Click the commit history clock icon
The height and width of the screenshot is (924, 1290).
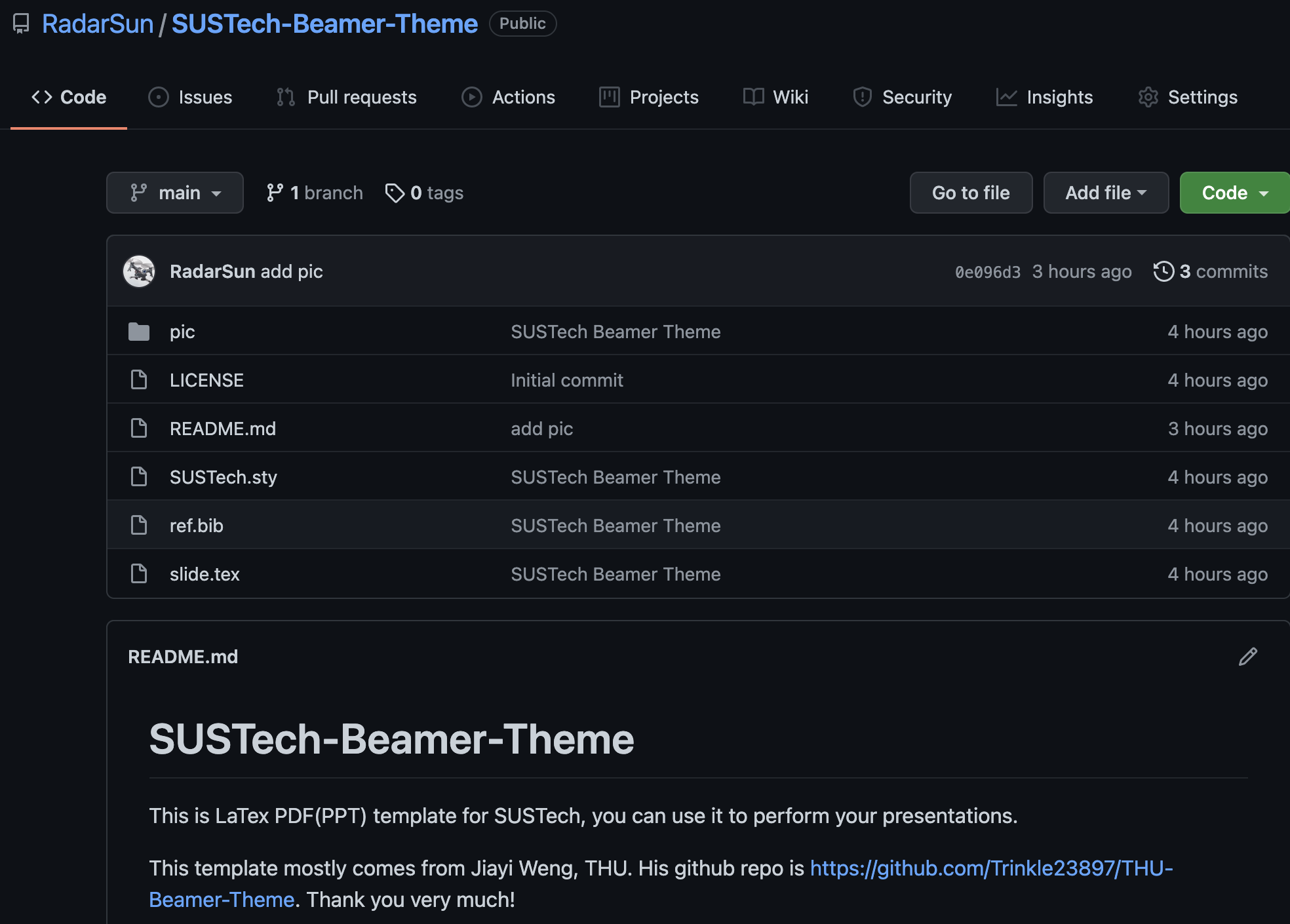(x=1163, y=271)
